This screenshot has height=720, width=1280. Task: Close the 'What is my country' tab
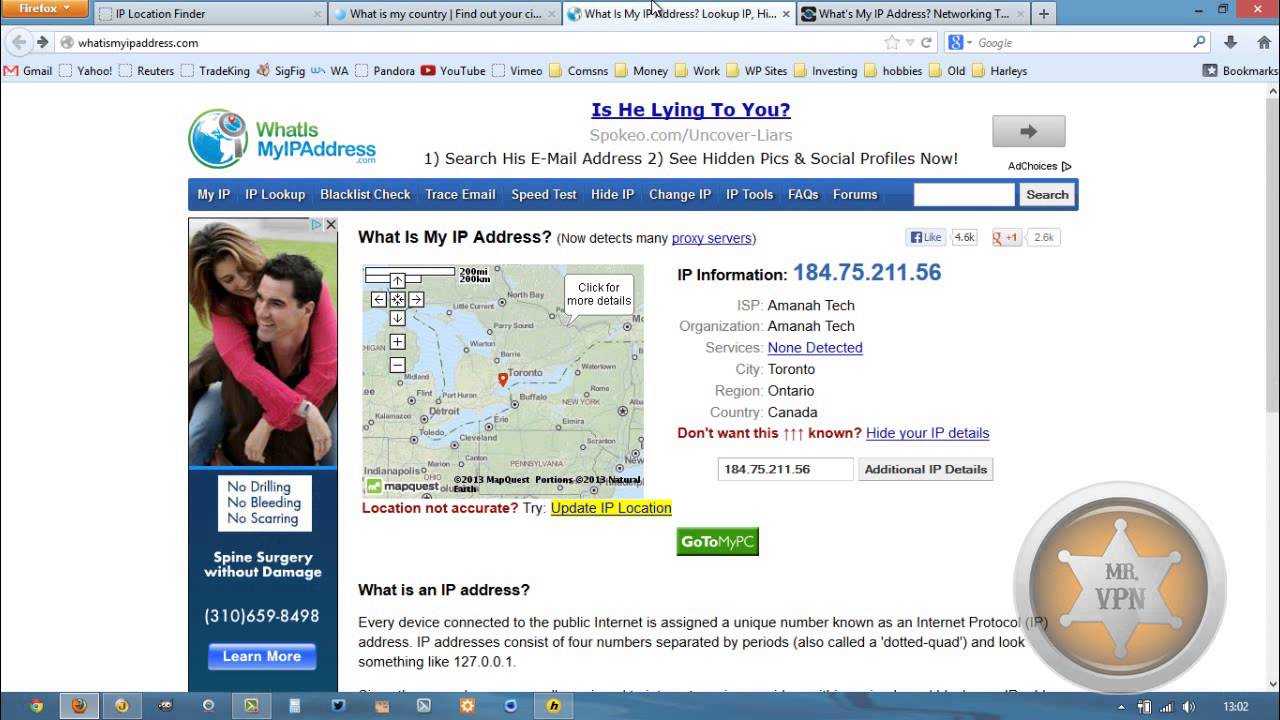tap(551, 14)
